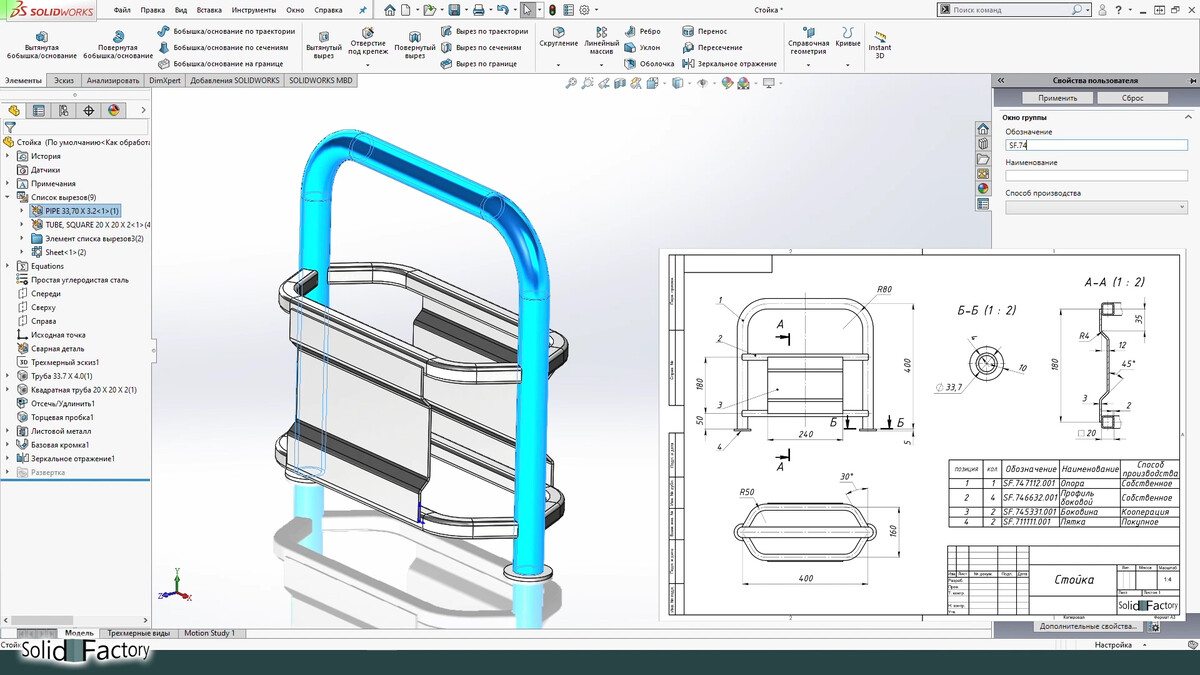Open the Инструменты menu
The height and width of the screenshot is (675, 1200).
click(x=253, y=10)
